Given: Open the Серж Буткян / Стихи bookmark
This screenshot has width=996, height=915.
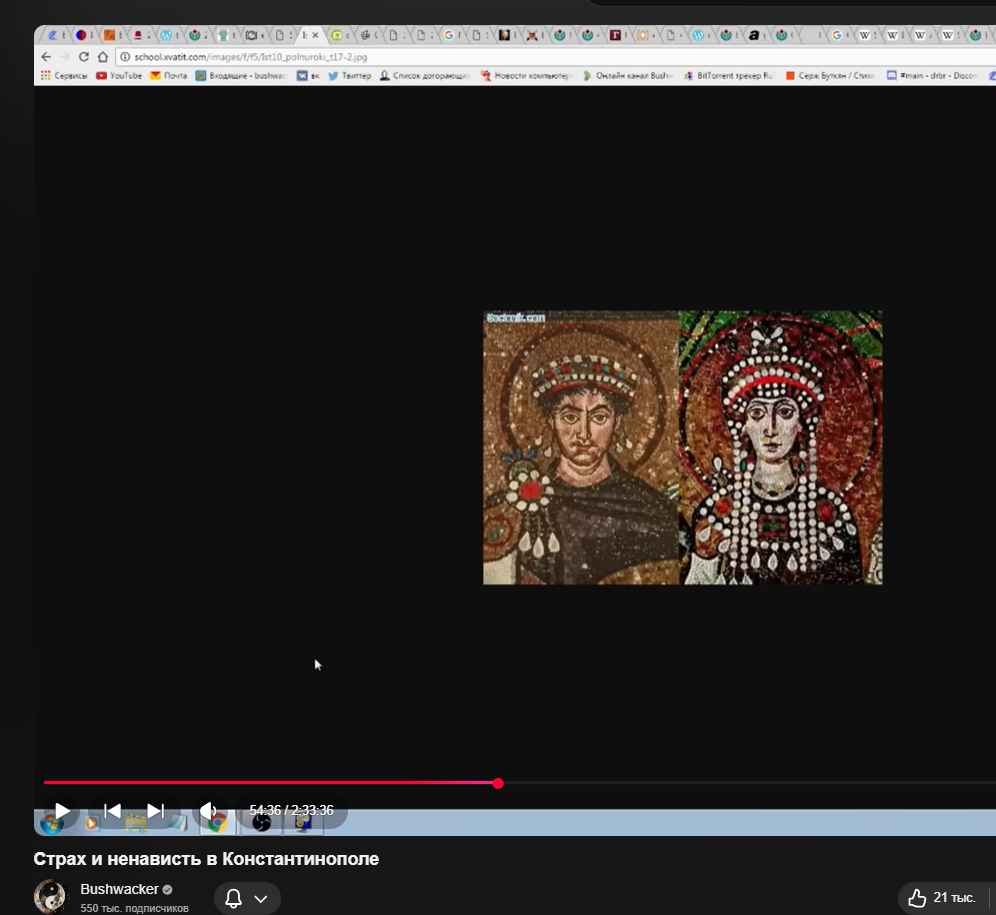Looking at the screenshot, I should 830,76.
